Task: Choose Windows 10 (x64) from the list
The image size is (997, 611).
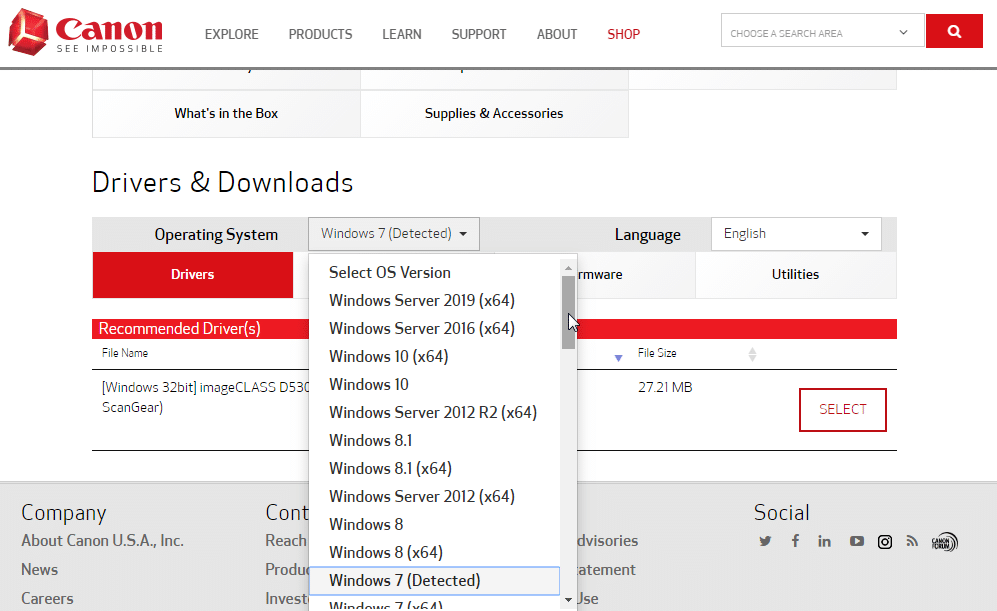Action: (388, 356)
